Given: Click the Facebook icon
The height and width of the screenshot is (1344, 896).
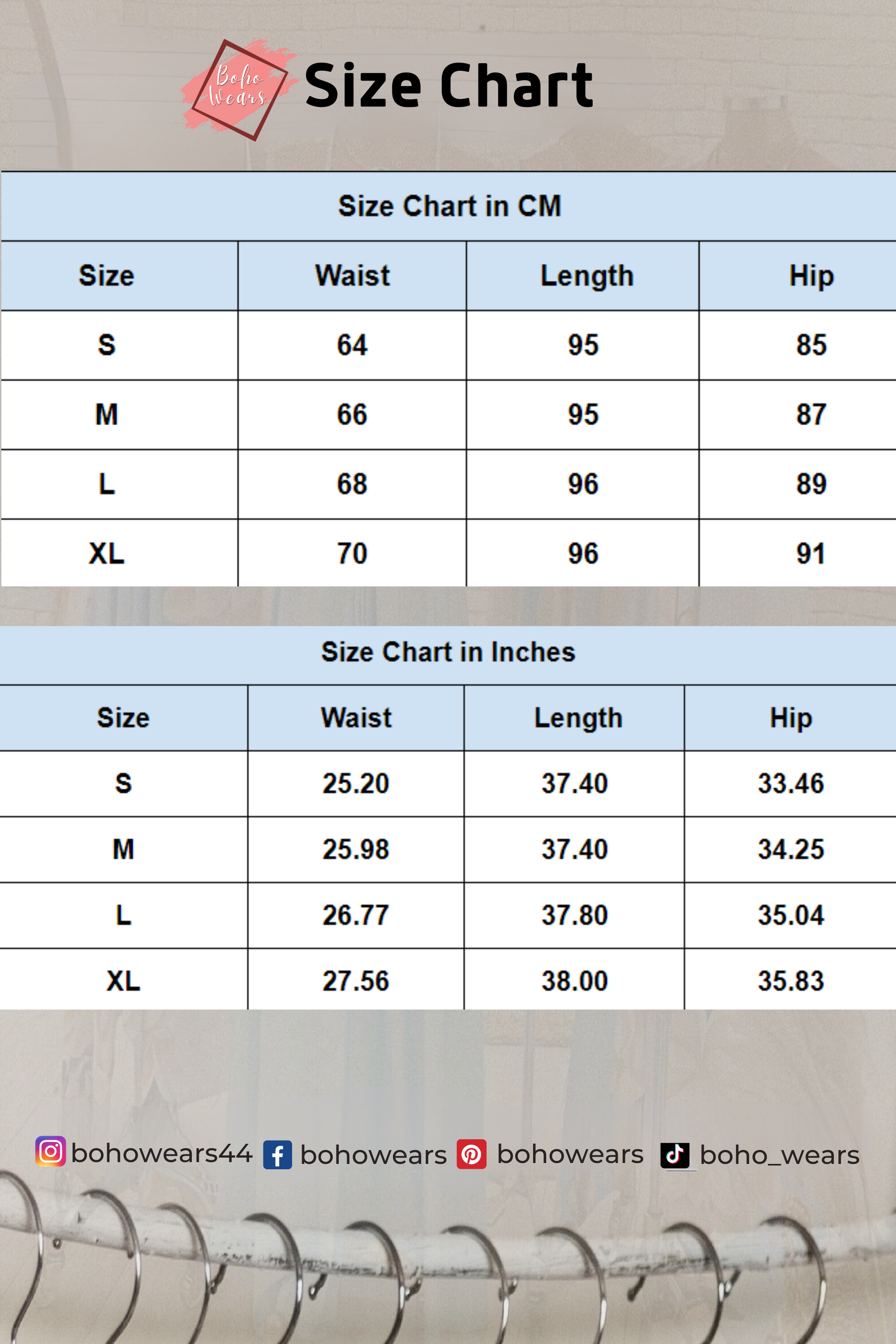Looking at the screenshot, I should 278,1155.
